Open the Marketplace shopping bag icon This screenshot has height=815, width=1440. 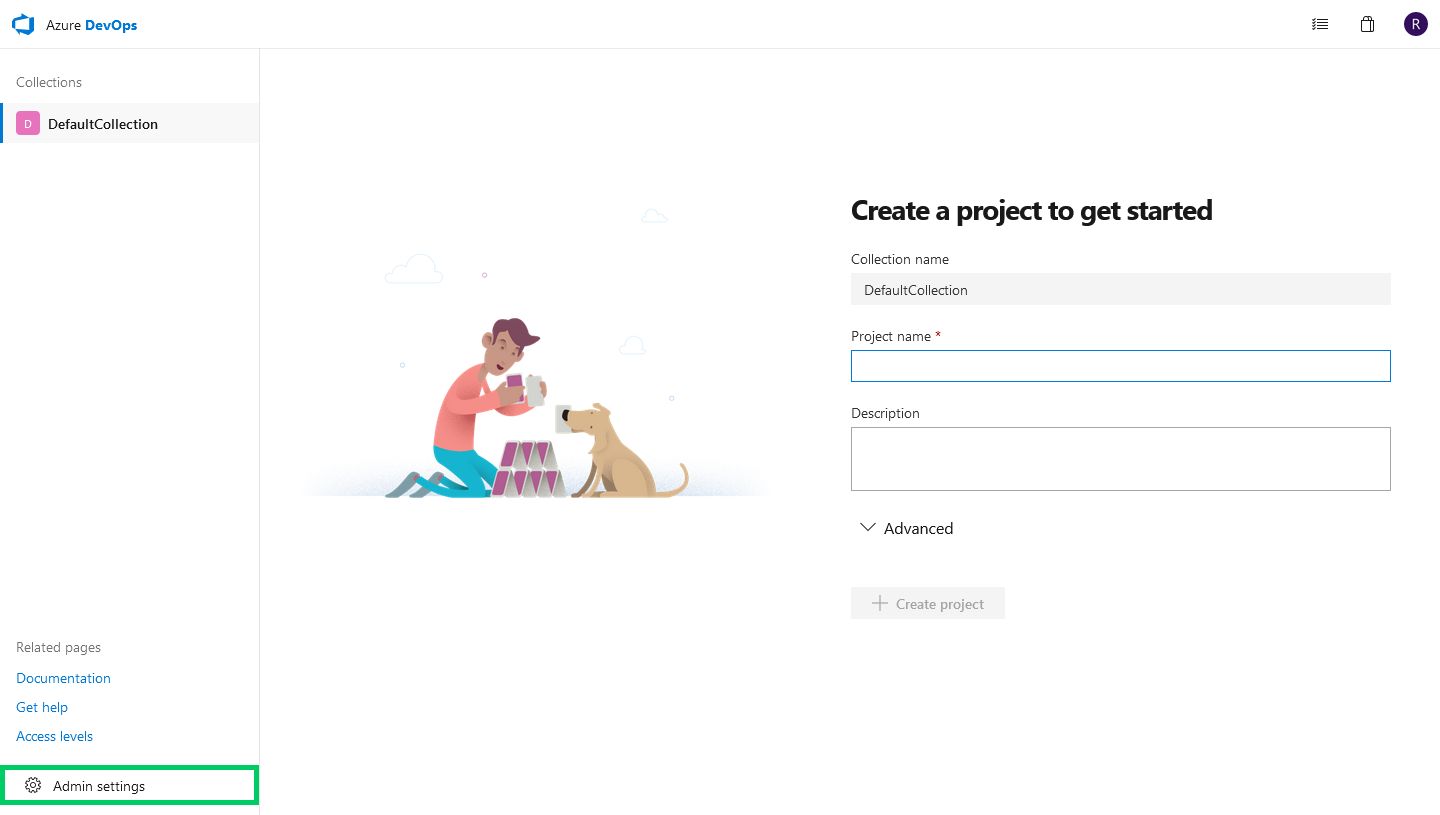(x=1367, y=24)
